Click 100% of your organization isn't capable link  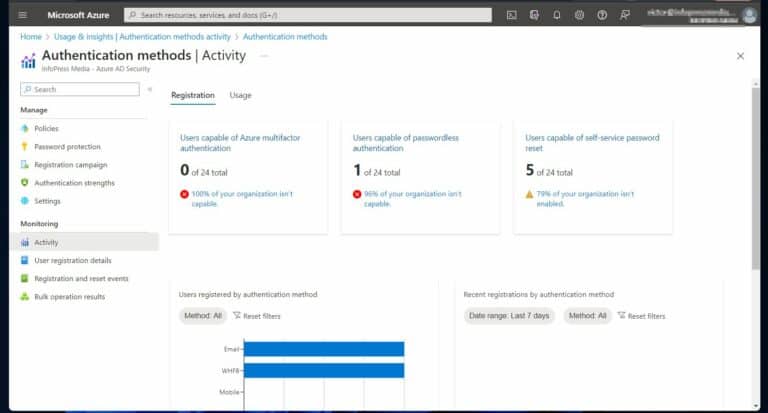coord(242,198)
